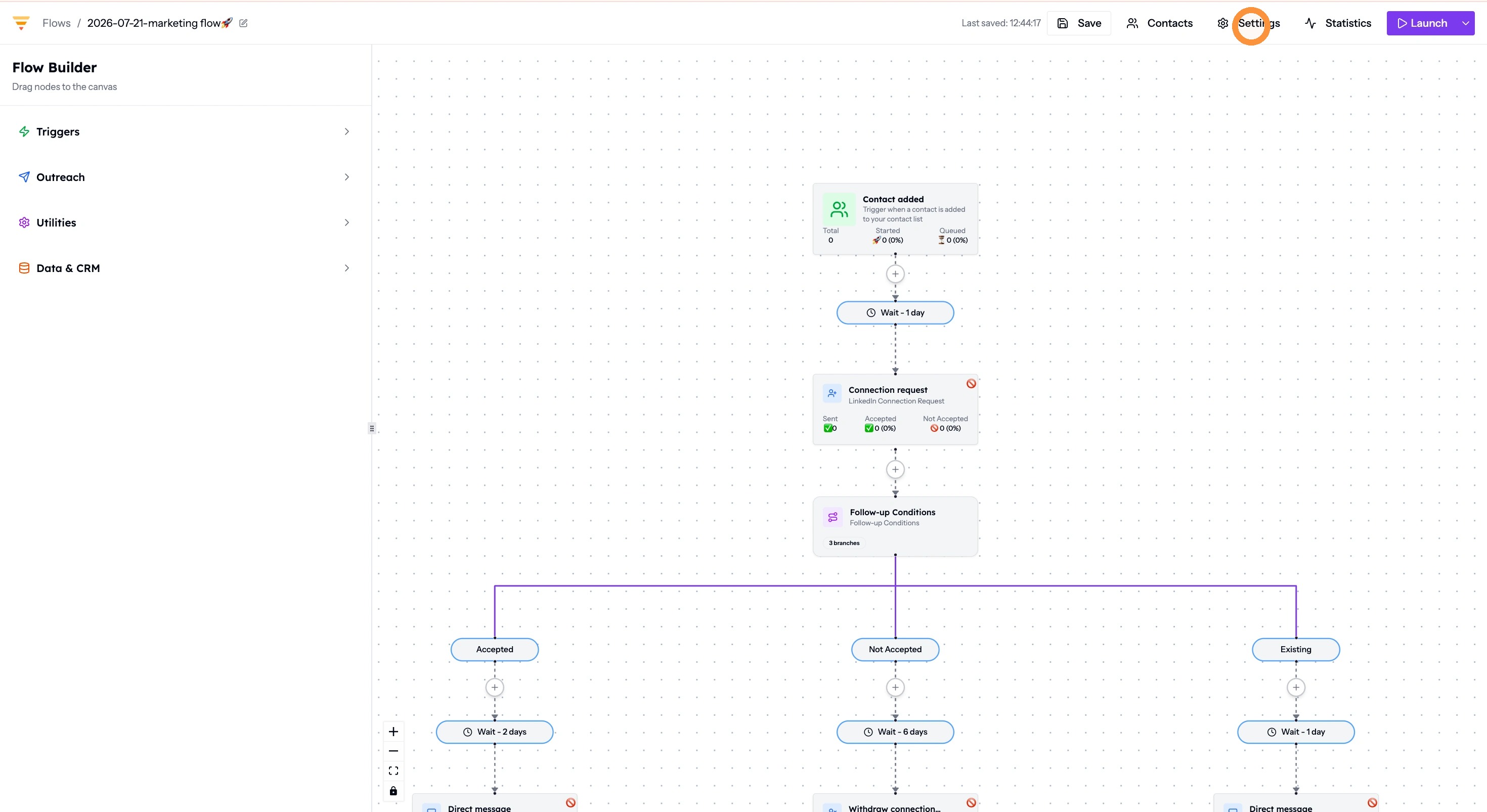The height and width of the screenshot is (812, 1487).
Task: Select the Wait - 1 day node under Existing
Action: 1296,732
